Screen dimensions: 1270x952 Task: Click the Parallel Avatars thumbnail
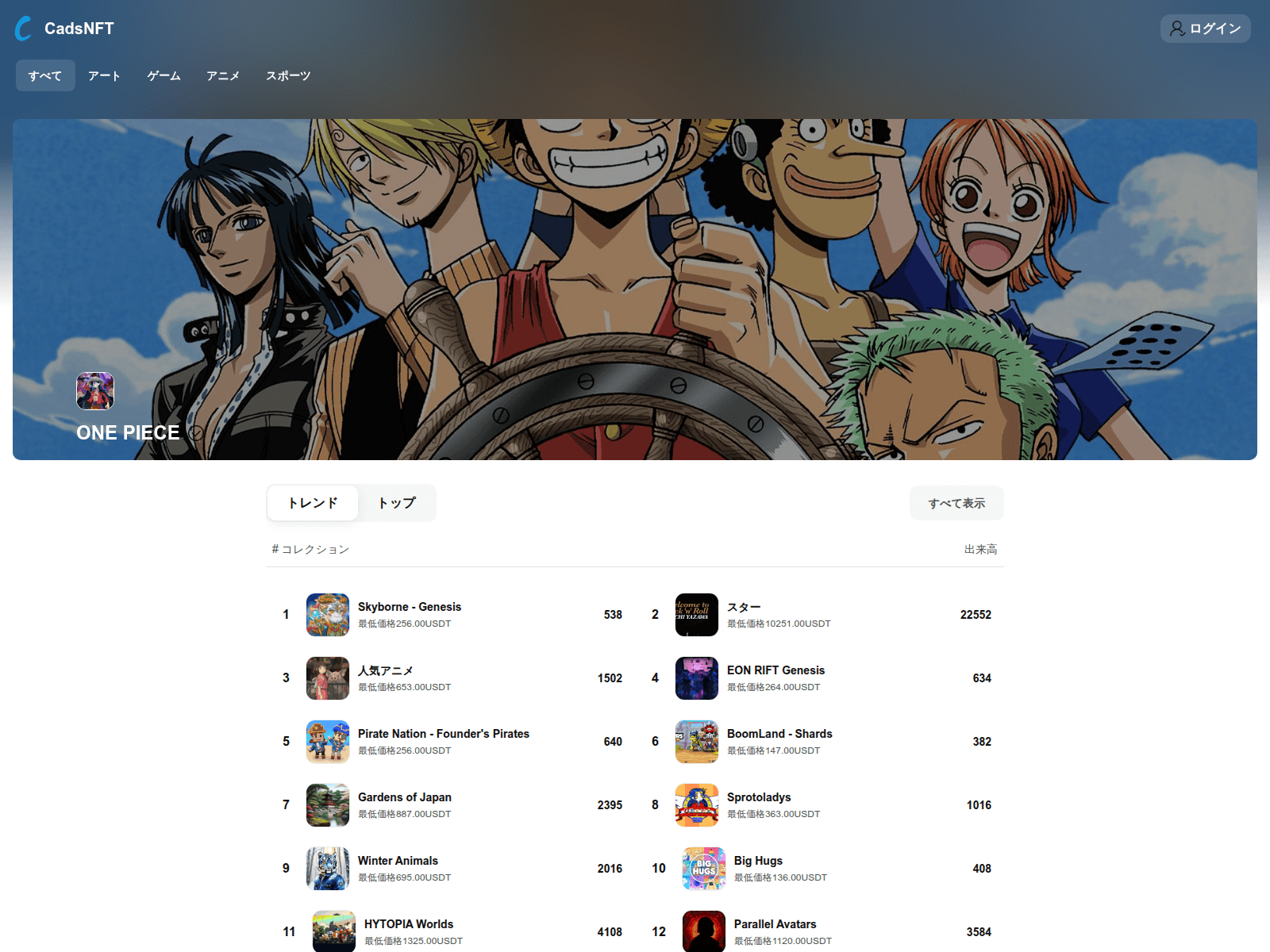click(702, 931)
